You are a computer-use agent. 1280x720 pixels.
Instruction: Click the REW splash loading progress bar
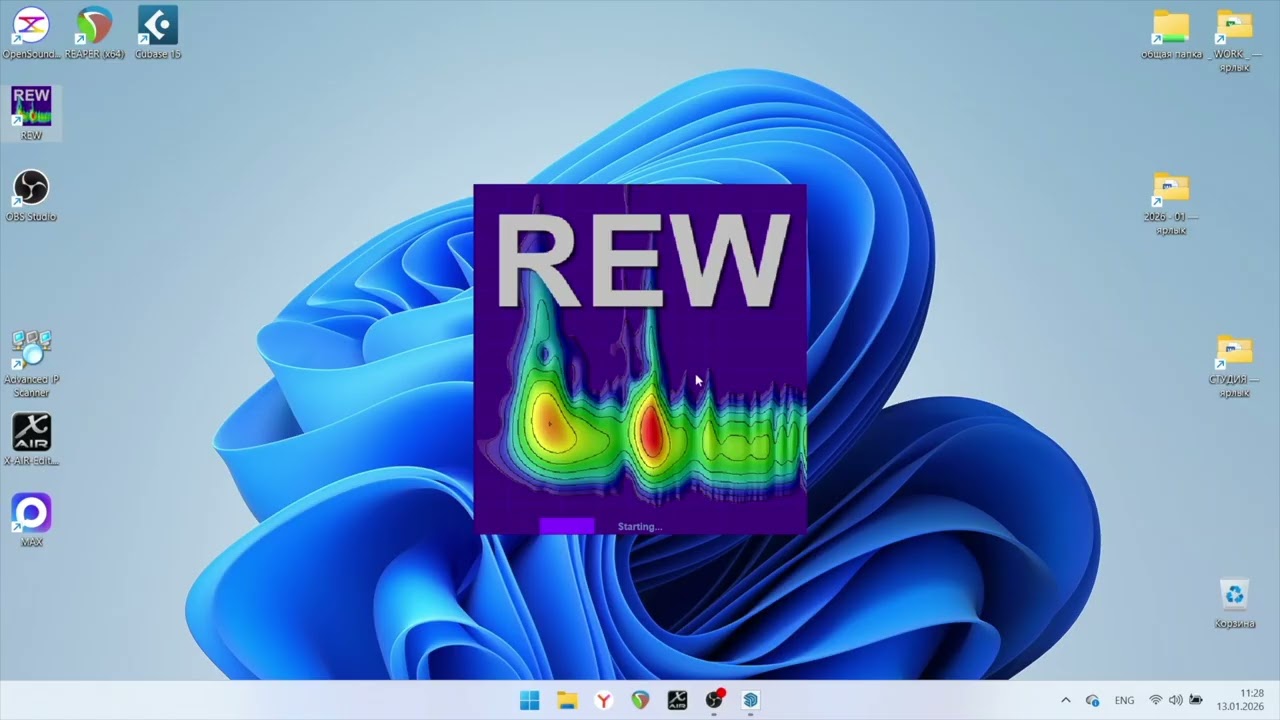[567, 526]
